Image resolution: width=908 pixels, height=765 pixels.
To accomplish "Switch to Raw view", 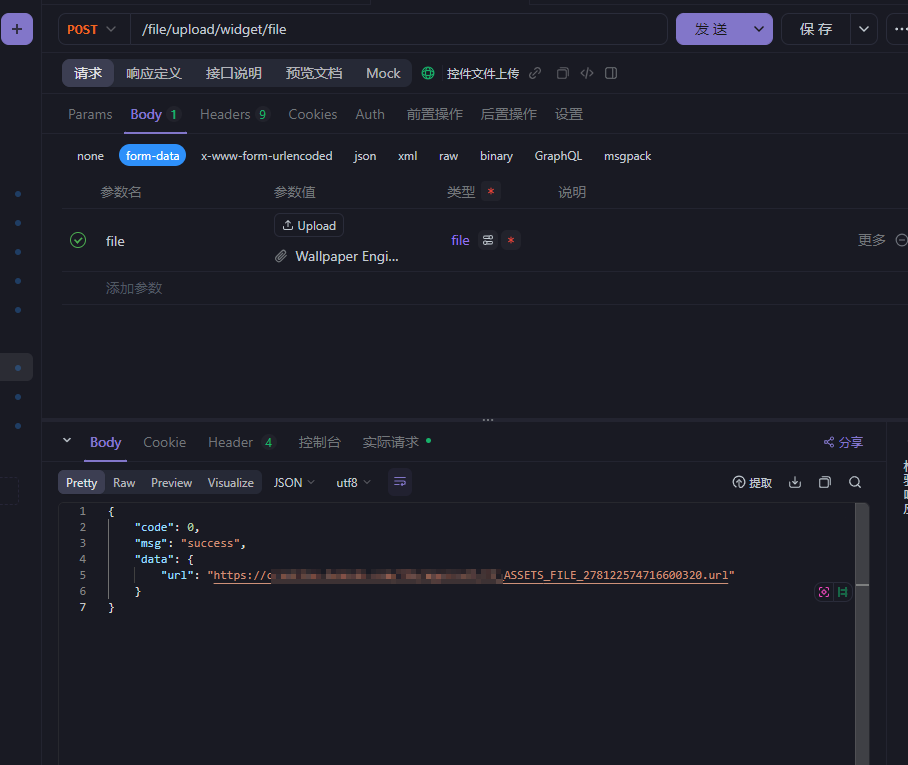I will click(124, 482).
